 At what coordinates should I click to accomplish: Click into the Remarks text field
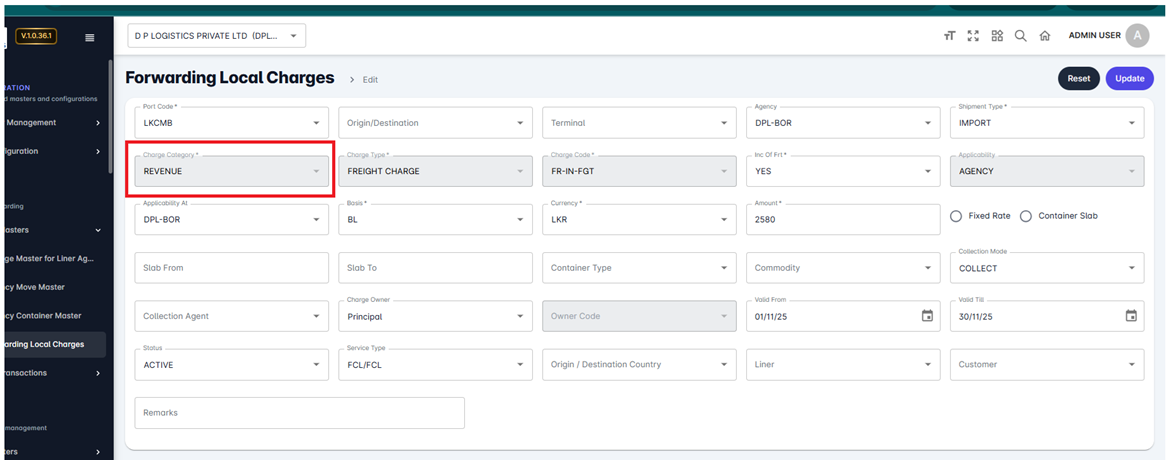[x=299, y=413]
